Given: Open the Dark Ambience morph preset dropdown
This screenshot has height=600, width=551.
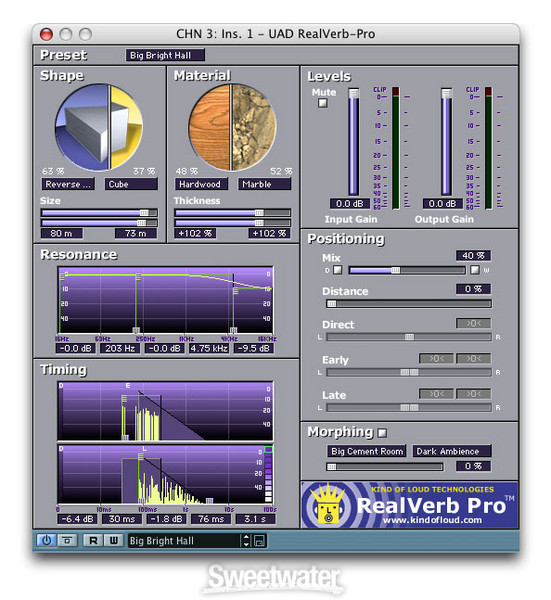Looking at the screenshot, I should [452, 451].
